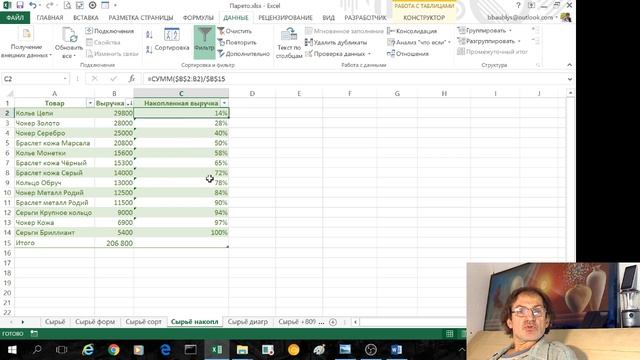This screenshot has width=640, height=360.
Task: Open File Explorer from the taskbar
Action: coord(242,350)
